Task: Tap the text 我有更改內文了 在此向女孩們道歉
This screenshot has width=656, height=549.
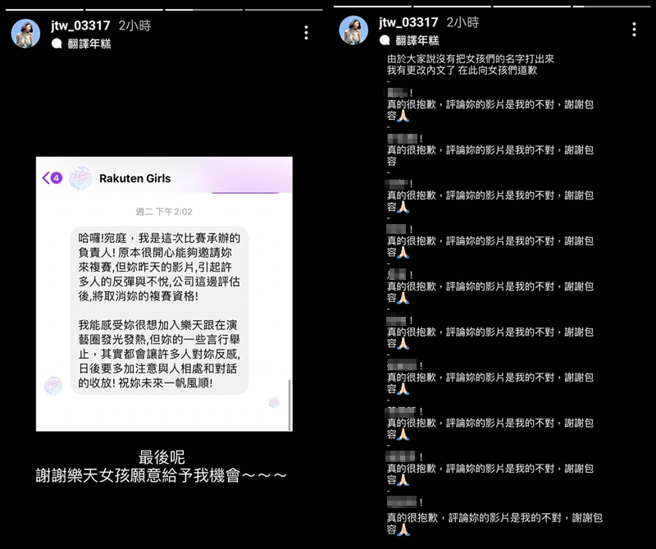Action: (462, 70)
